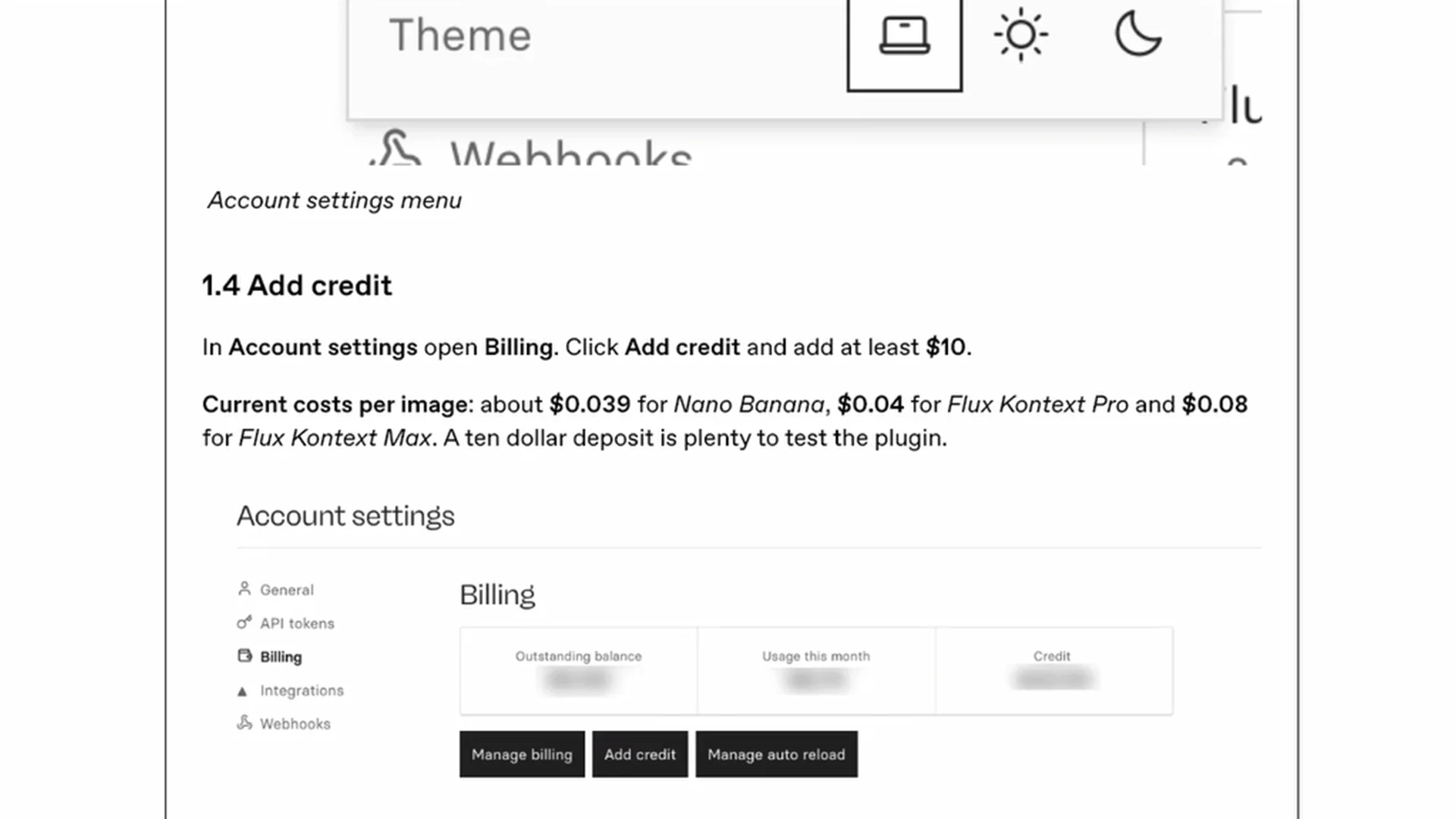Go to Integrations settings

click(301, 691)
